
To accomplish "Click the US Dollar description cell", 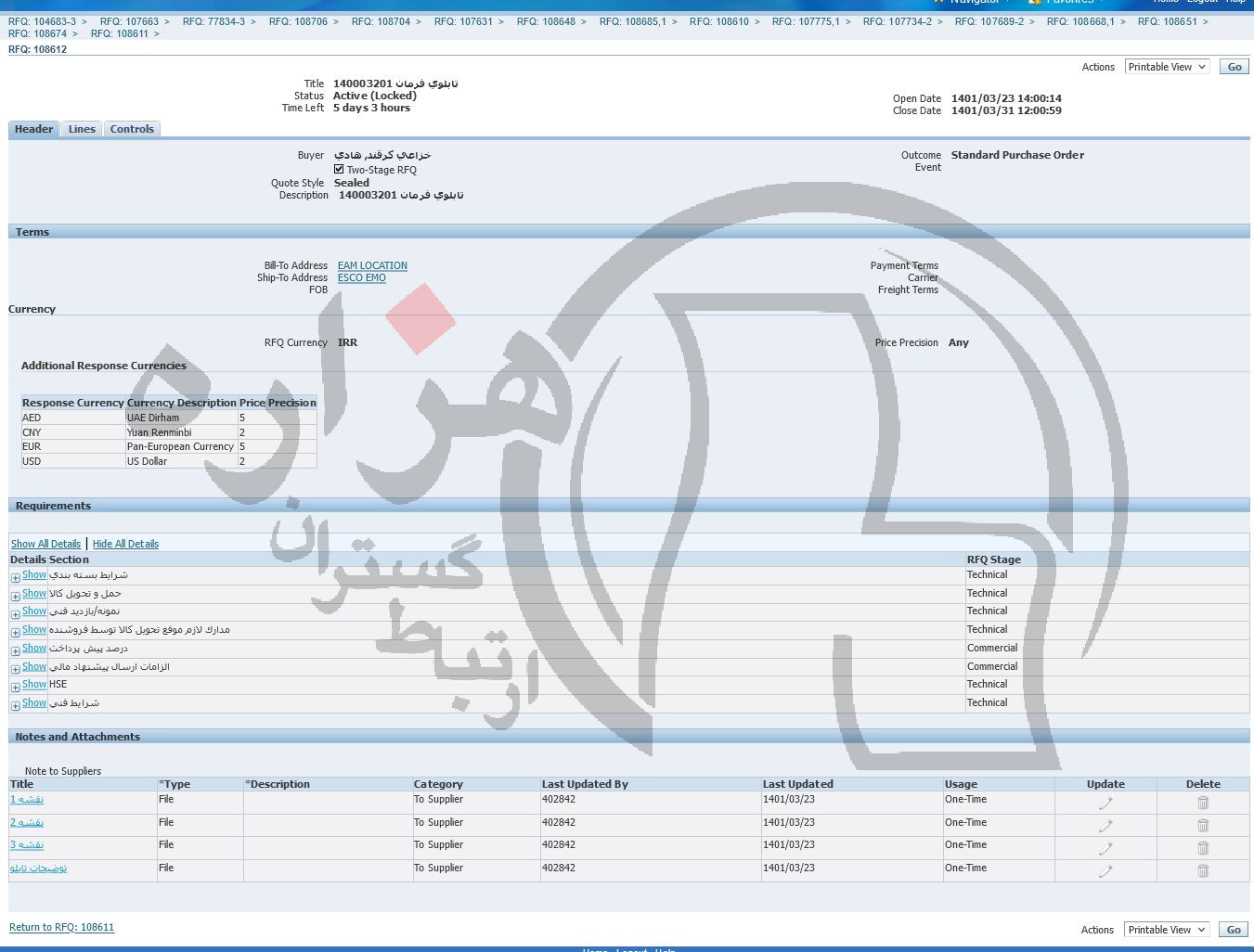I will tap(181, 461).
